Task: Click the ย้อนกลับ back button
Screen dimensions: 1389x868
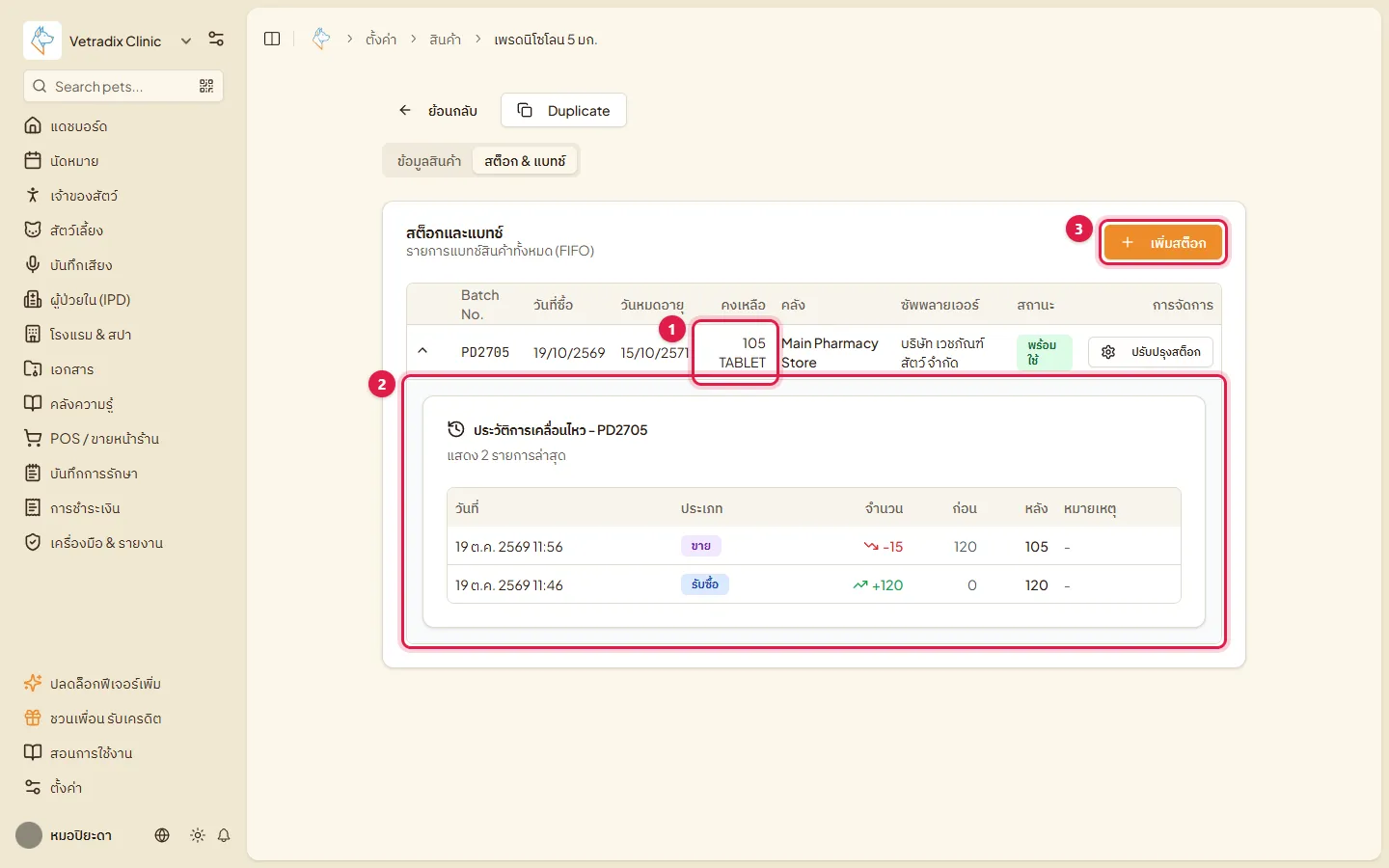Action: pyautogui.click(x=439, y=110)
